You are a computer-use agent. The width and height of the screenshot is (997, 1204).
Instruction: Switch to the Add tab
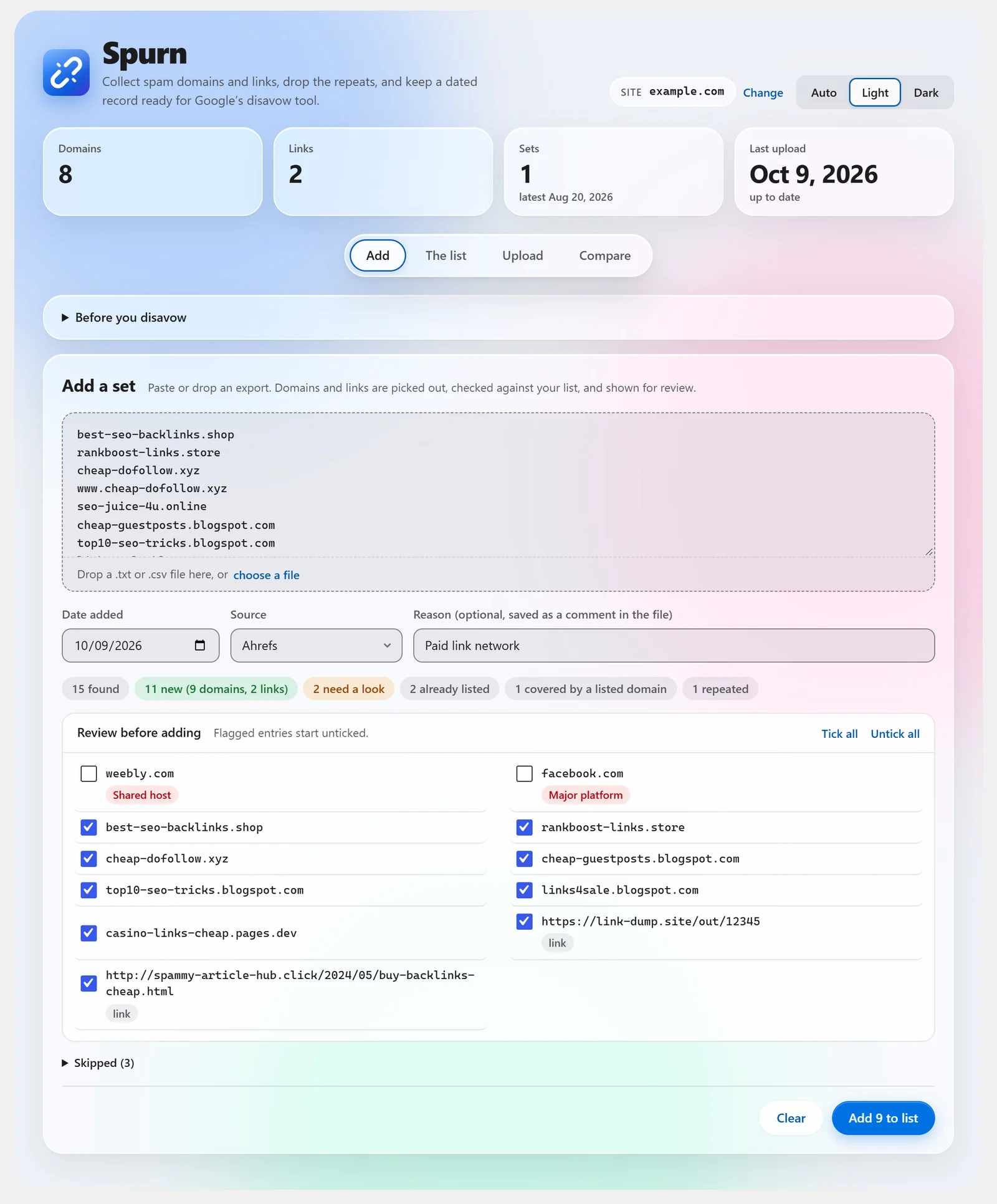tap(378, 256)
